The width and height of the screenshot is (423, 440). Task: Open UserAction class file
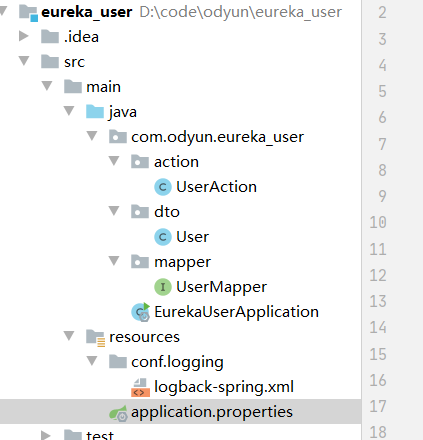pos(216,187)
